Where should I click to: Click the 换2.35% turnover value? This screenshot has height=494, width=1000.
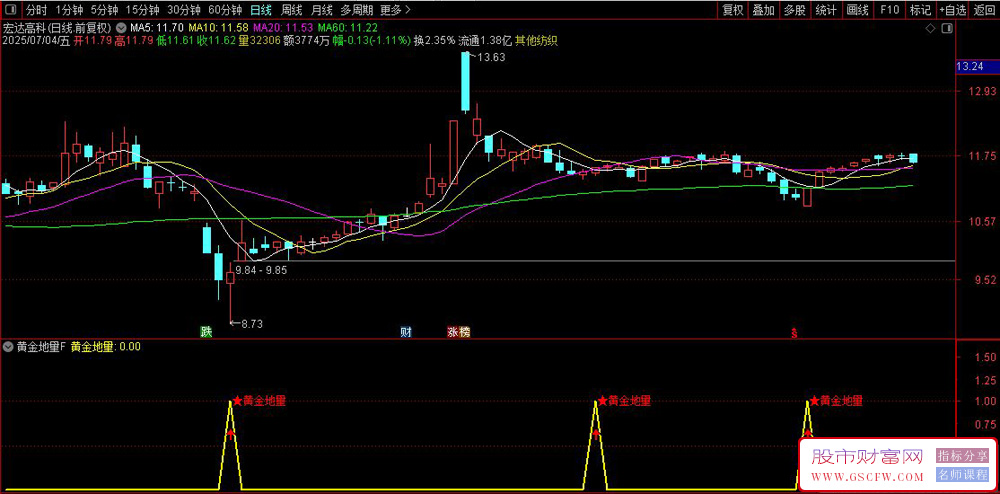pyautogui.click(x=434, y=41)
